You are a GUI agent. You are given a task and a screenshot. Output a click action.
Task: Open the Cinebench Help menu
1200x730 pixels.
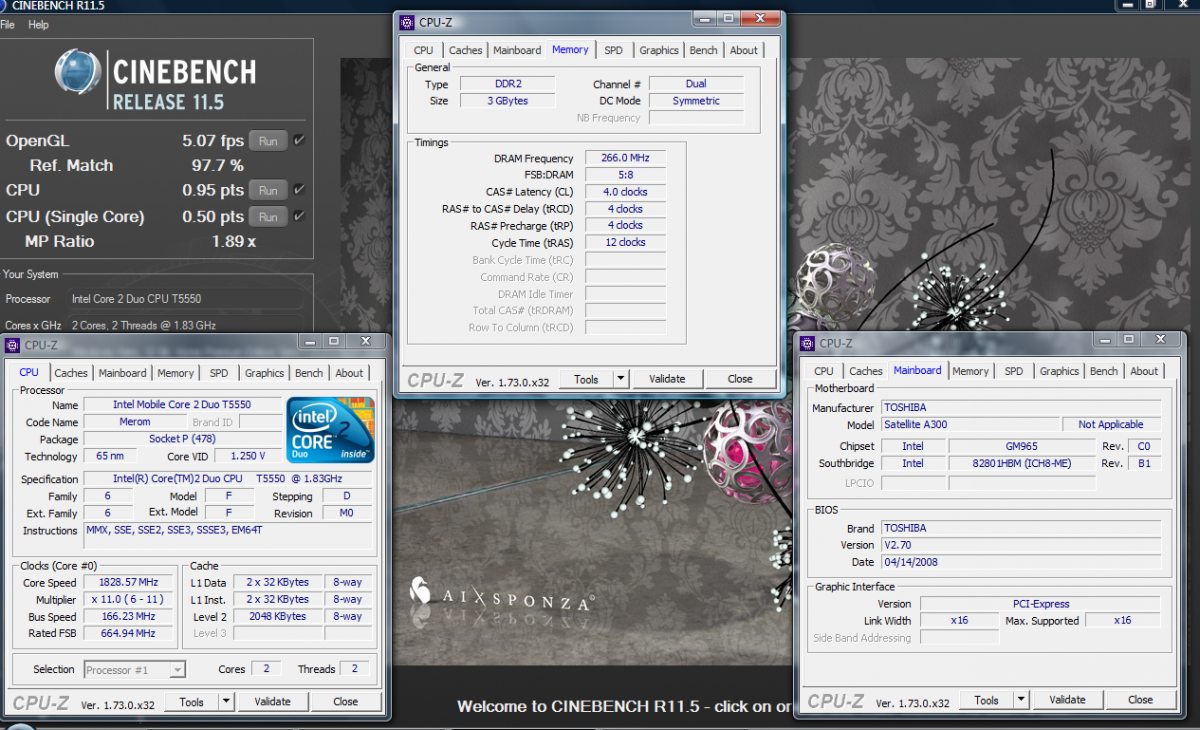point(38,25)
